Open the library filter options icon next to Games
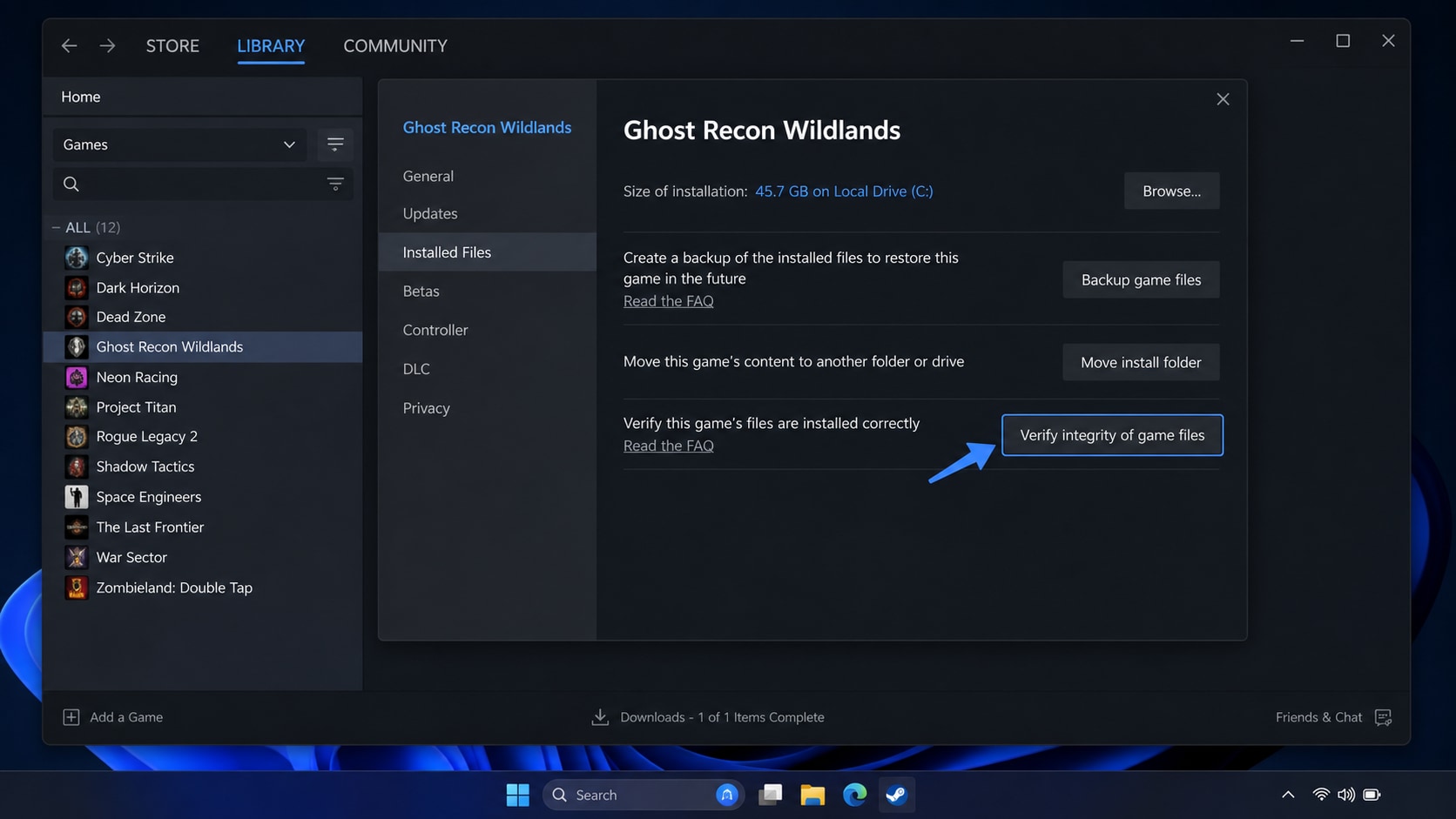 (x=335, y=144)
